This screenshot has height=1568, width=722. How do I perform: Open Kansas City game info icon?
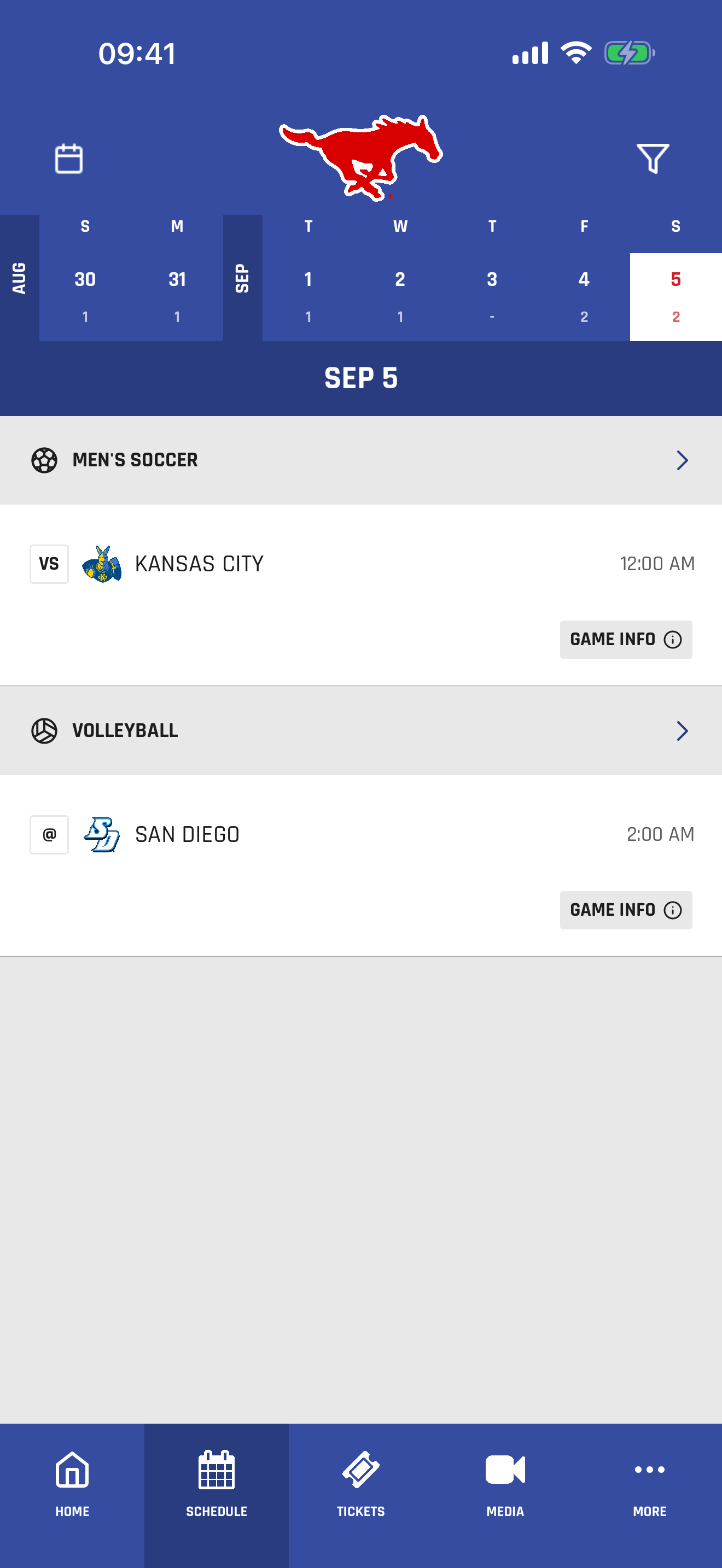pyautogui.click(x=673, y=639)
